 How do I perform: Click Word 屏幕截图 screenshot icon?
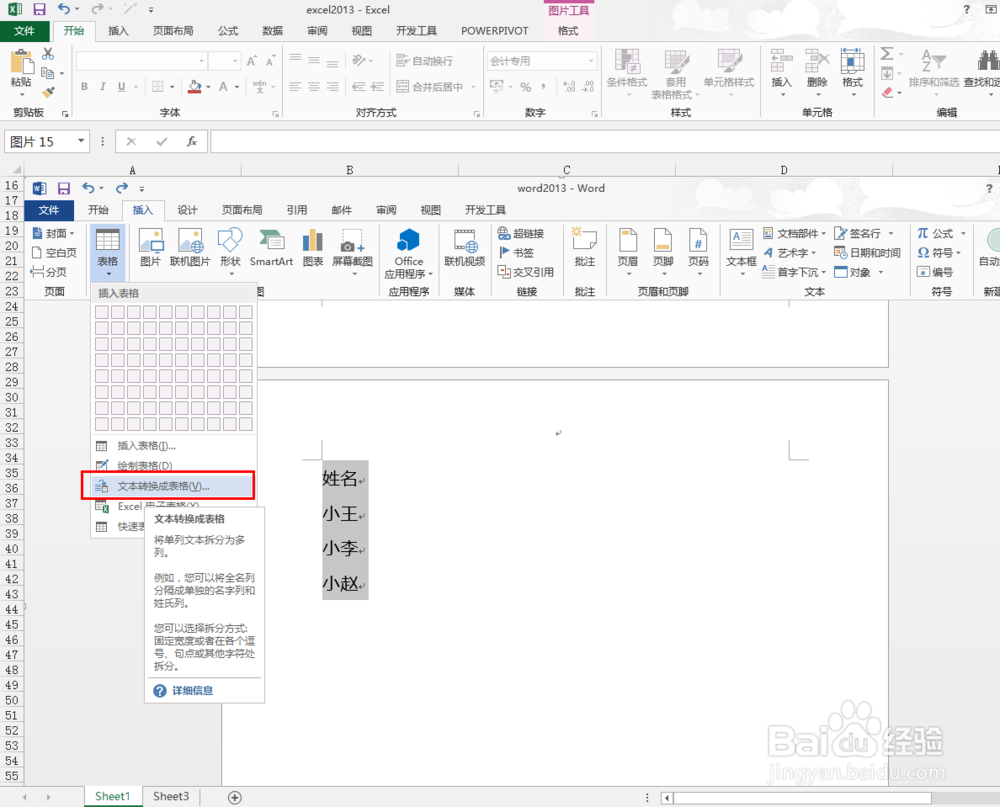coord(352,241)
